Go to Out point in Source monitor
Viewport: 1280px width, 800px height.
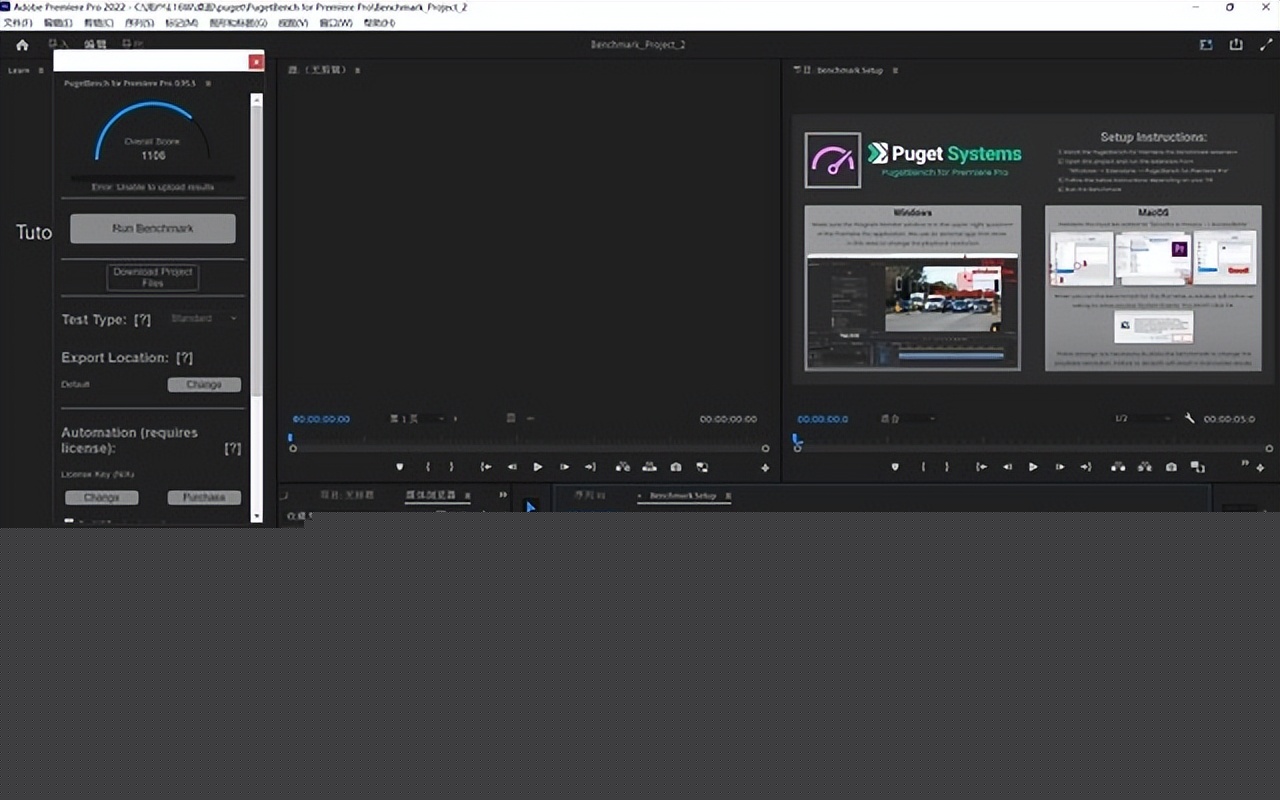[x=590, y=467]
